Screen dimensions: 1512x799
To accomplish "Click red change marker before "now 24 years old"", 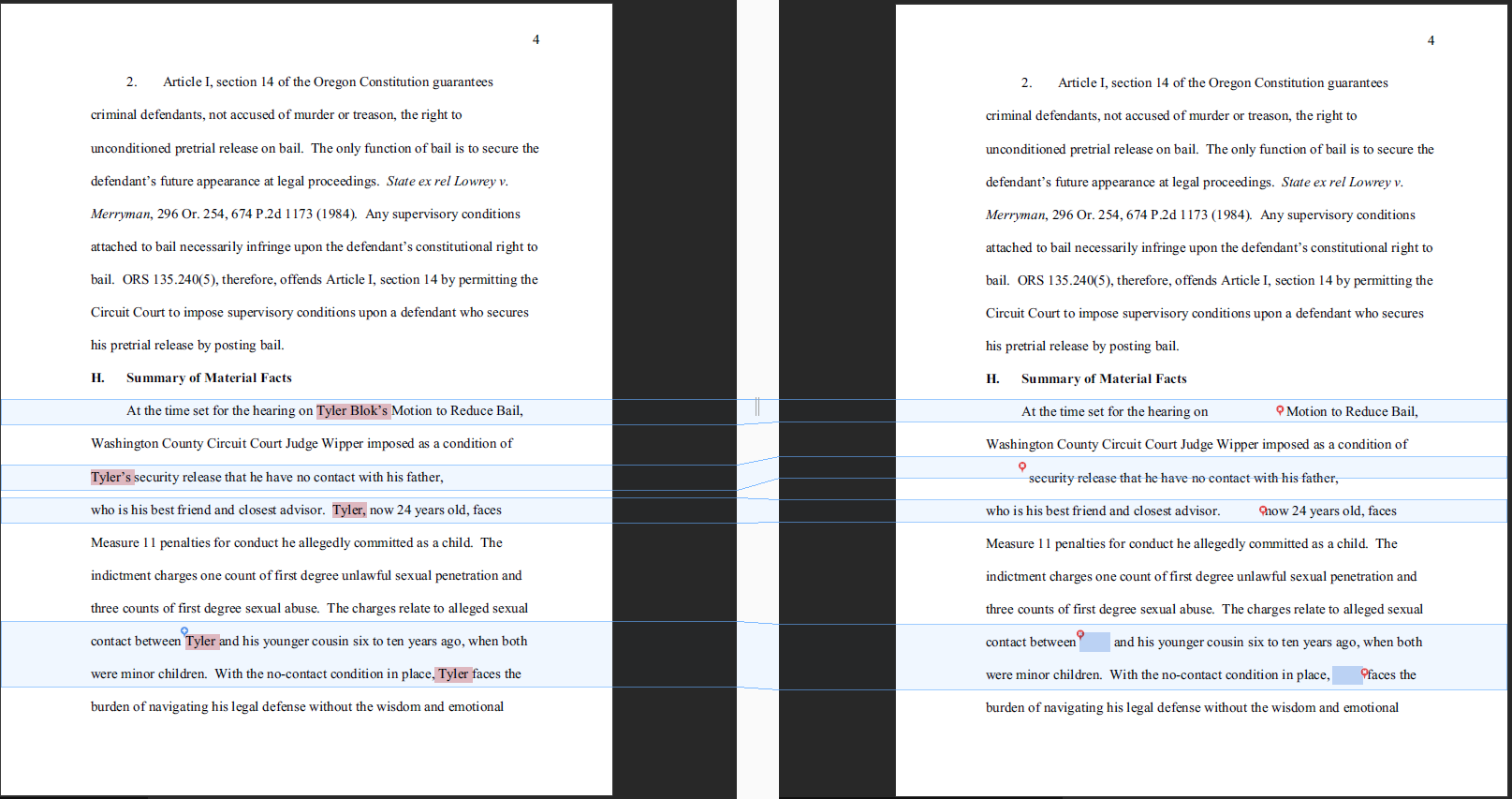I will coord(1262,510).
